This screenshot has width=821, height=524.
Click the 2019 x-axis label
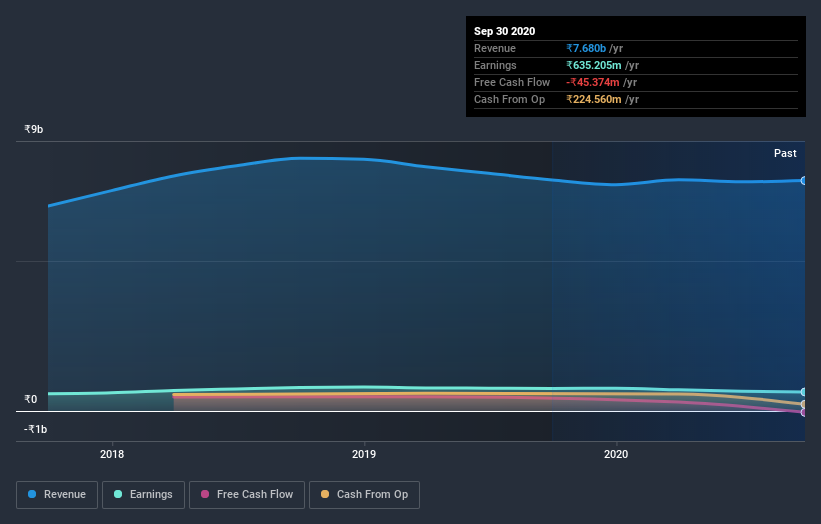[x=364, y=454]
